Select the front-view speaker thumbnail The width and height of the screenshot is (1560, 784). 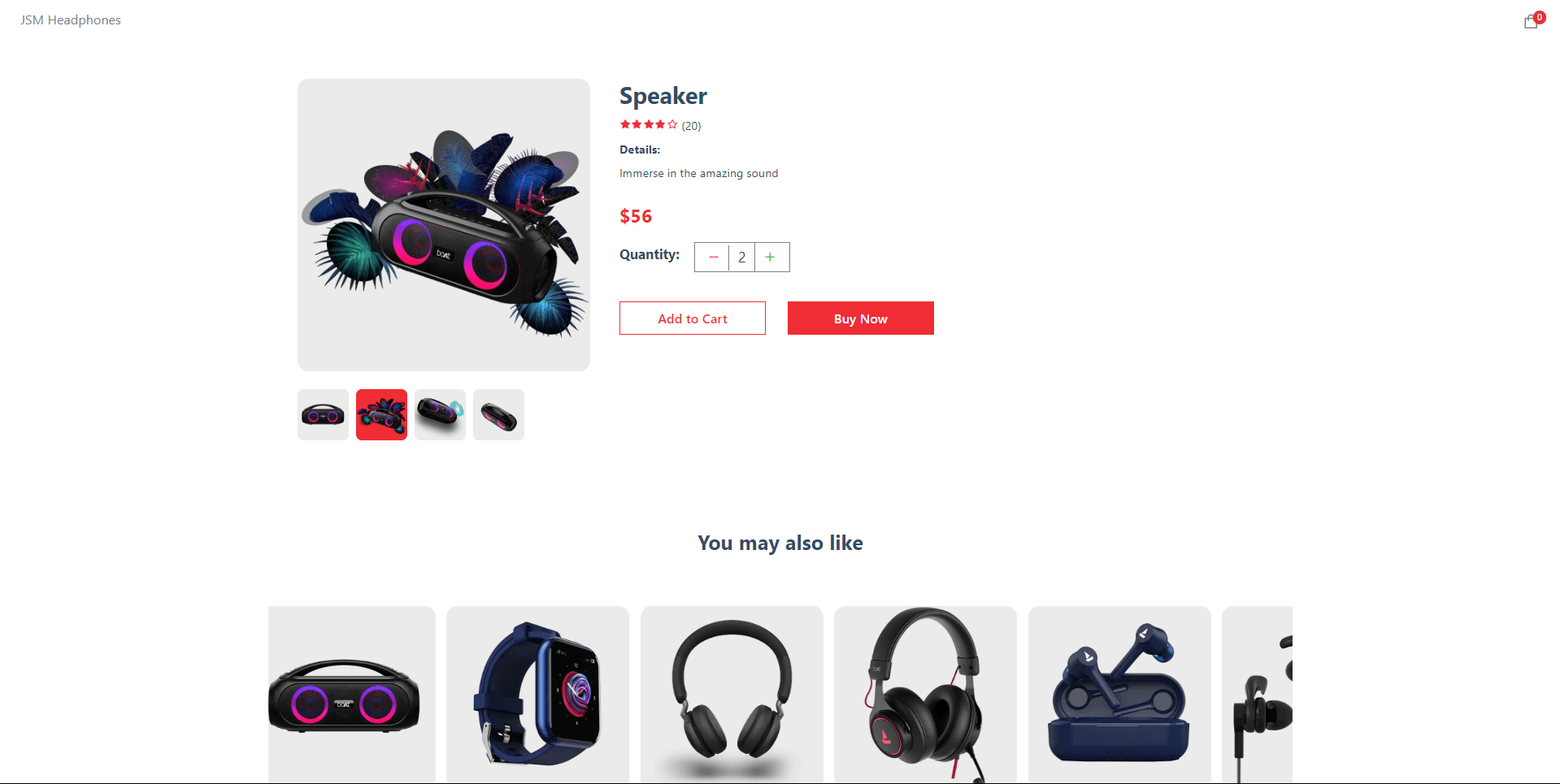[x=323, y=415]
